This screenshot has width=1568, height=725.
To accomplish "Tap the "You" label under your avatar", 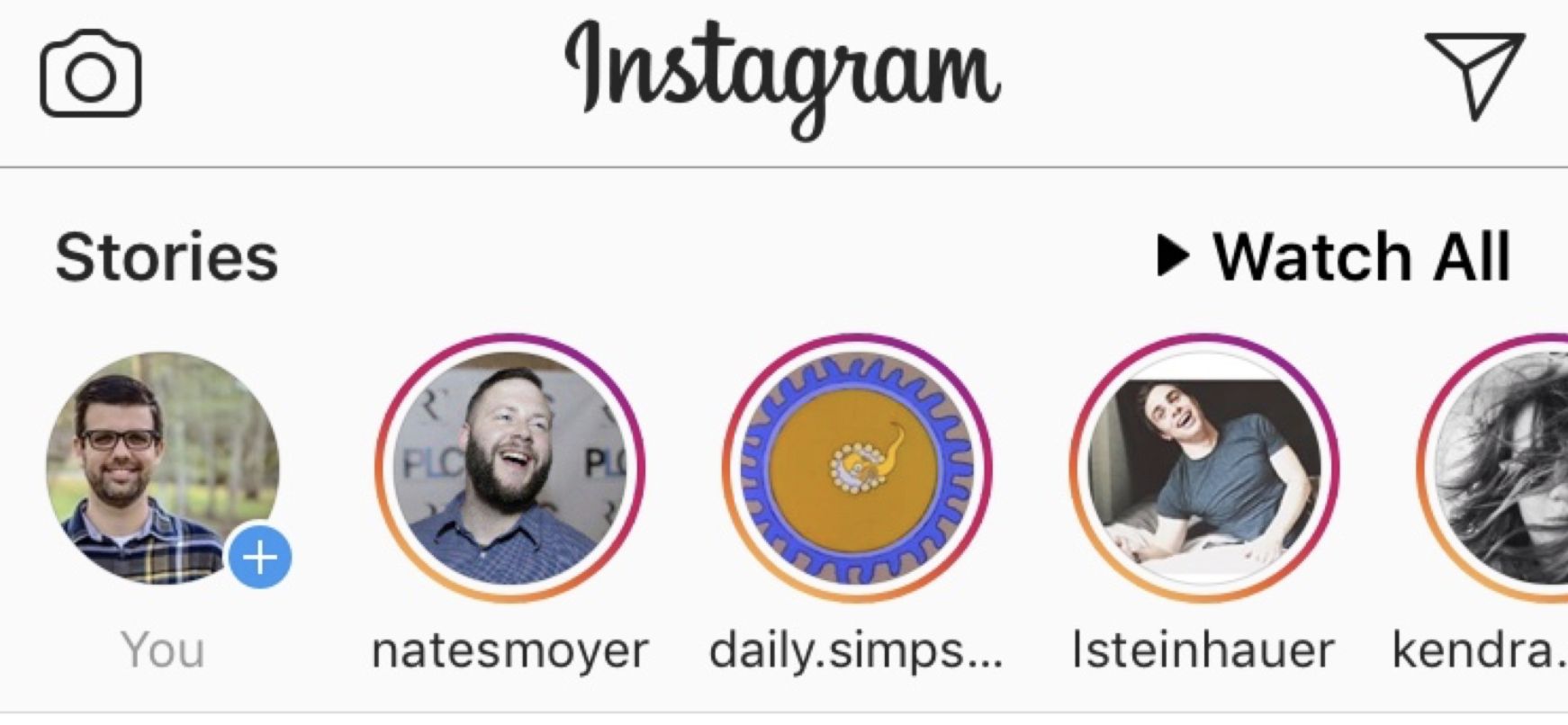I will 163,649.
